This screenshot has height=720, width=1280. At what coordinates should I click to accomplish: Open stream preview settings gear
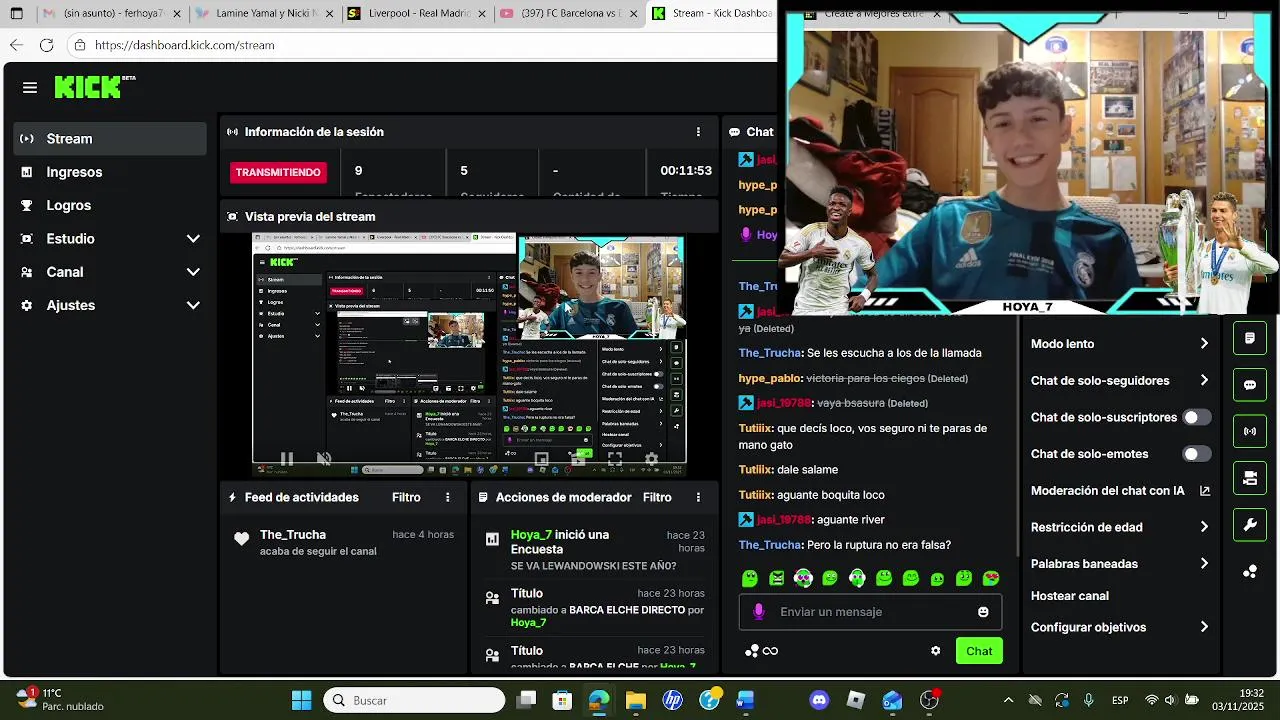point(651,459)
